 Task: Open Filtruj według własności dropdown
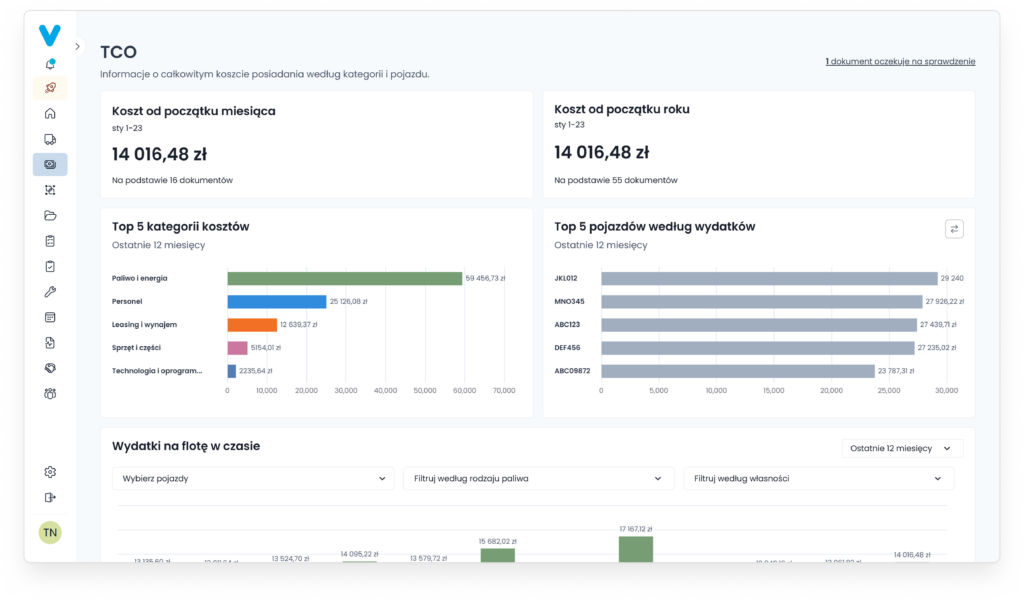click(819, 479)
